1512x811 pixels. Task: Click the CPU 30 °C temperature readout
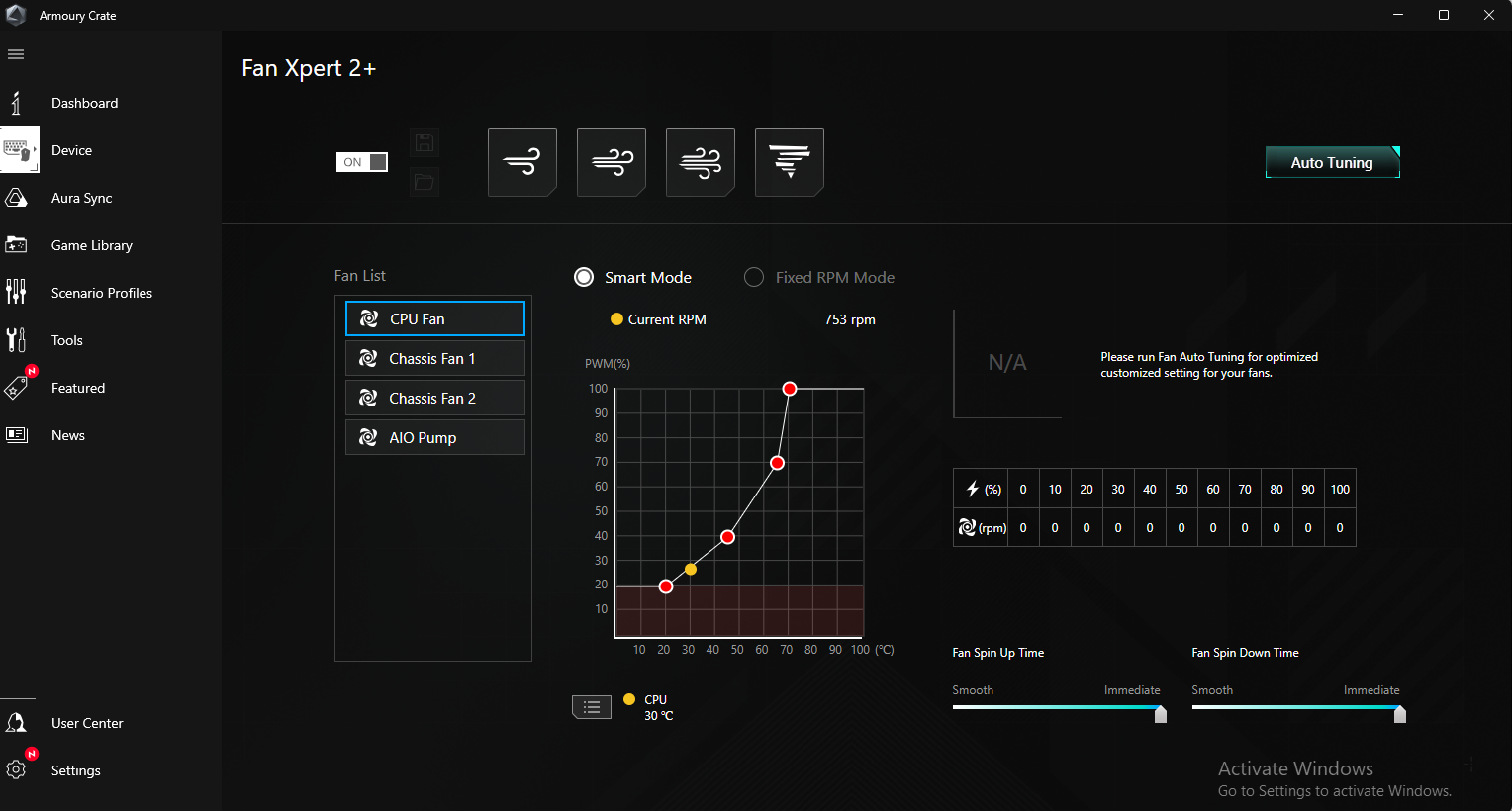[658, 707]
